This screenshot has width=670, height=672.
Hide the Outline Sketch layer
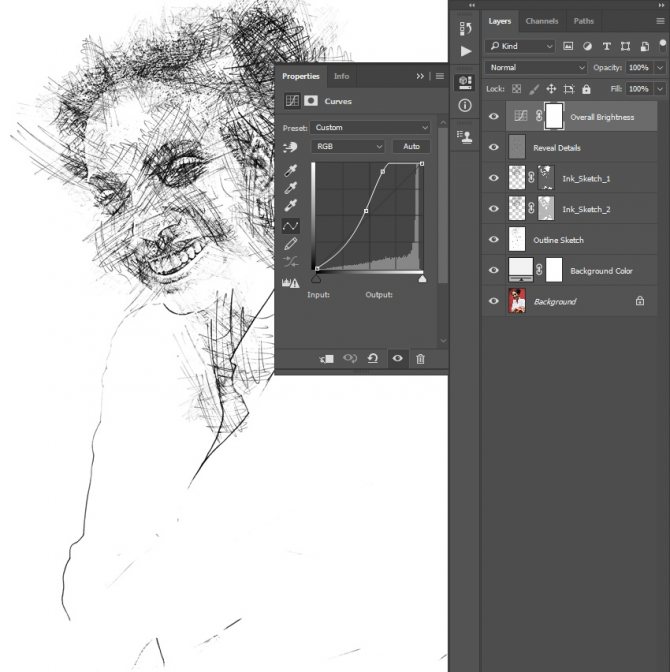tap(492, 240)
